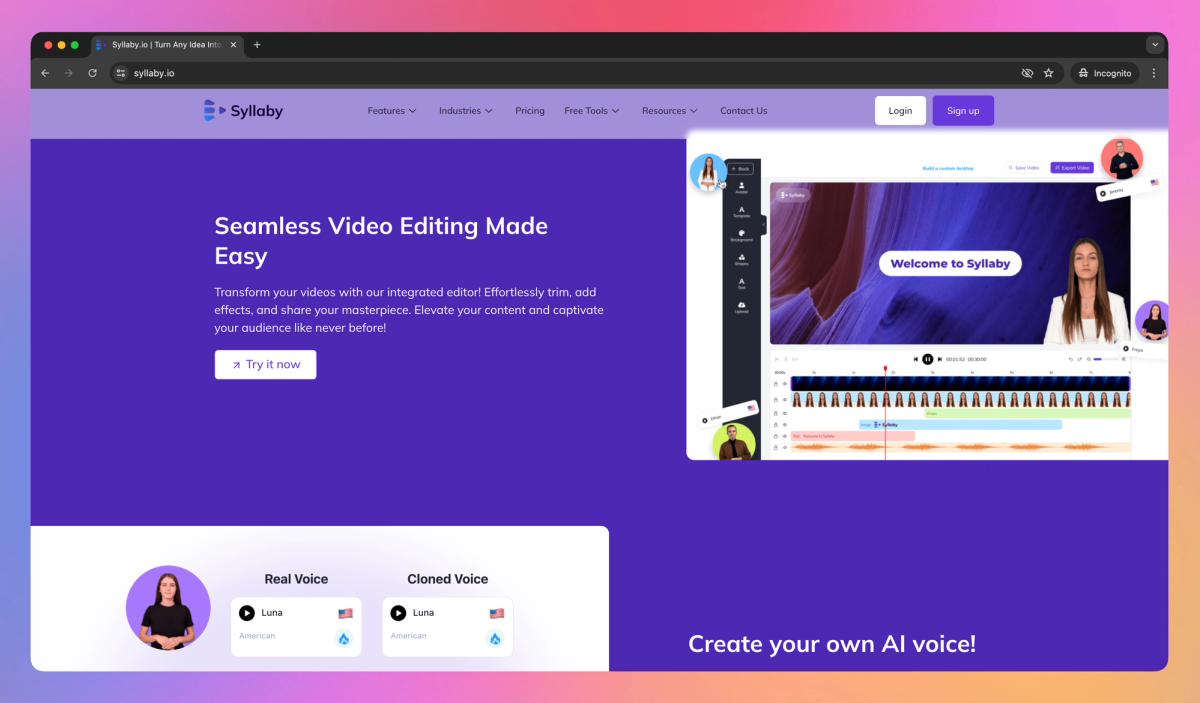Click the undo arrow above the timeline
Screen dimensions: 1200x703
1071,359
